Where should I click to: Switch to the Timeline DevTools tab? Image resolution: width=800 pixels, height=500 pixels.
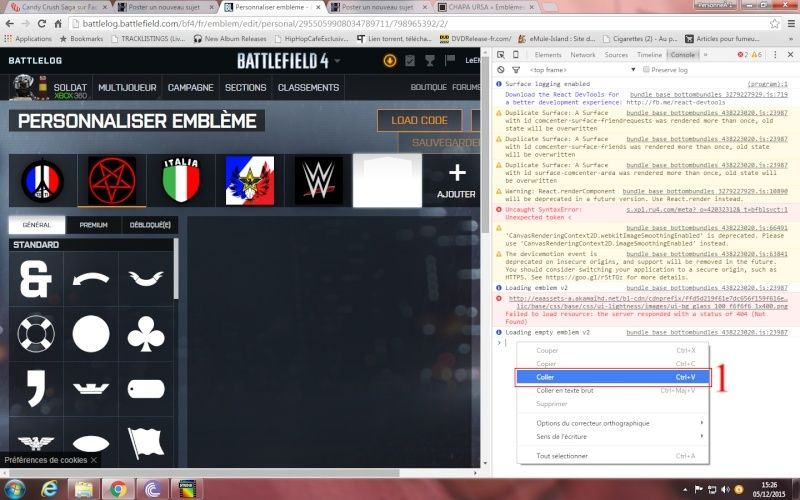pyautogui.click(x=649, y=55)
